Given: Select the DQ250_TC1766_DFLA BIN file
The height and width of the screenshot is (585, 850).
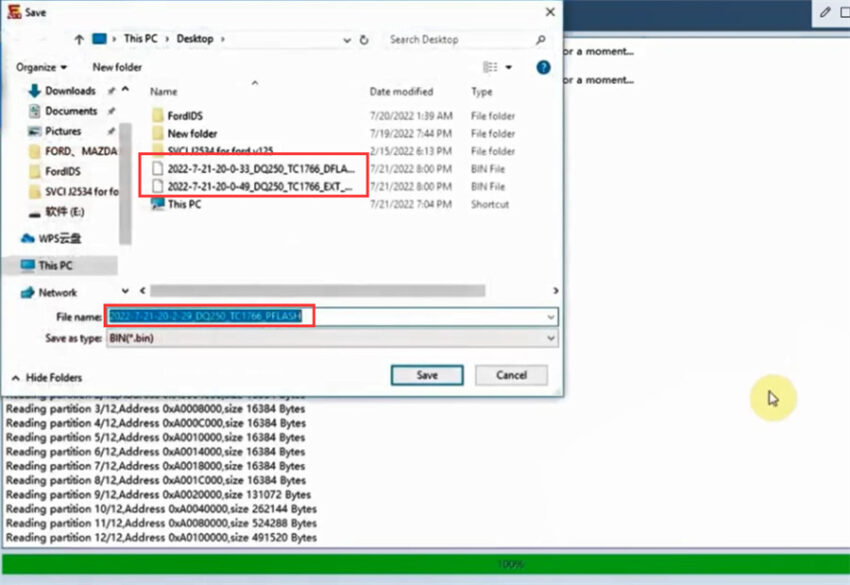Looking at the screenshot, I should [260, 169].
